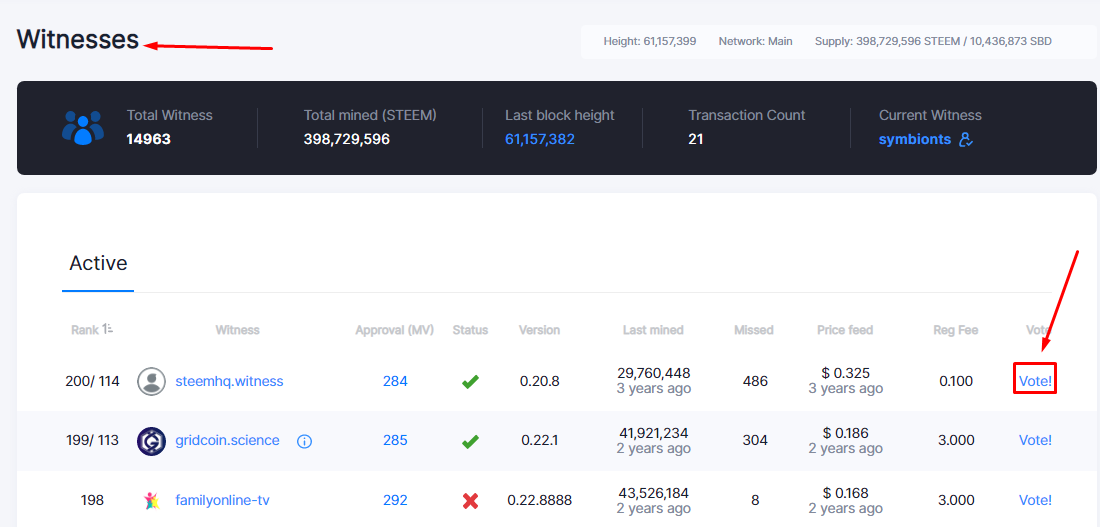1100x527 pixels.
Task: Open the steemhq.witness profile link
Action: click(x=229, y=381)
